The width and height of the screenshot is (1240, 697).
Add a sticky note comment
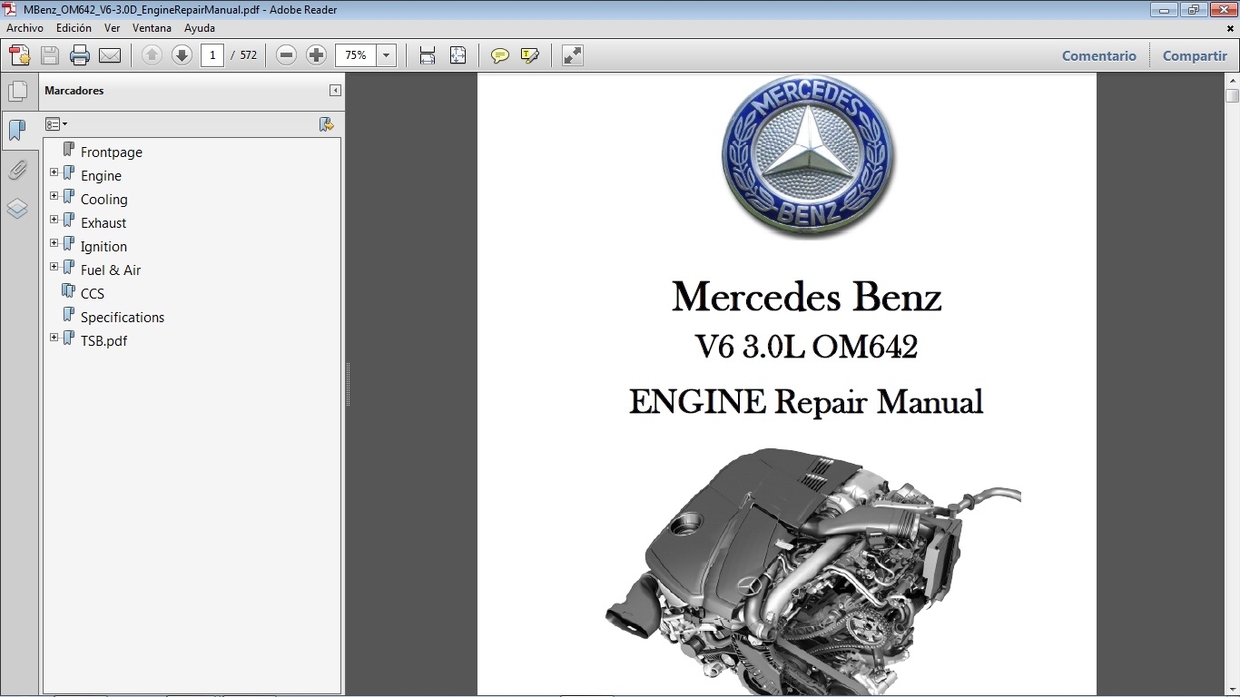point(499,55)
